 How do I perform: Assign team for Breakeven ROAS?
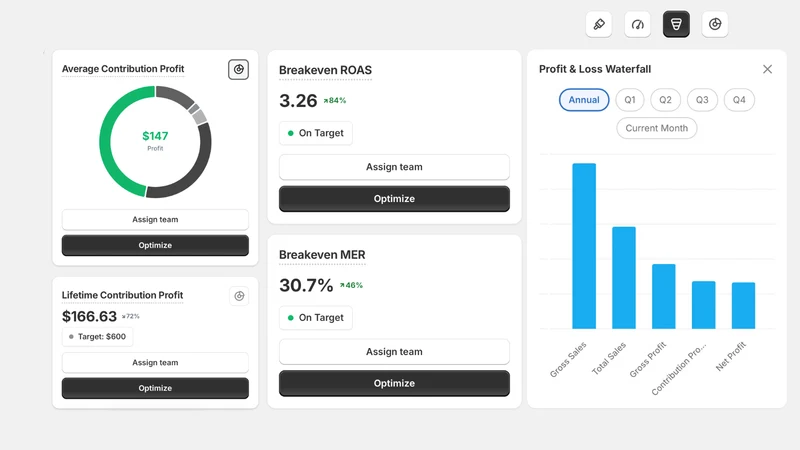(394, 167)
